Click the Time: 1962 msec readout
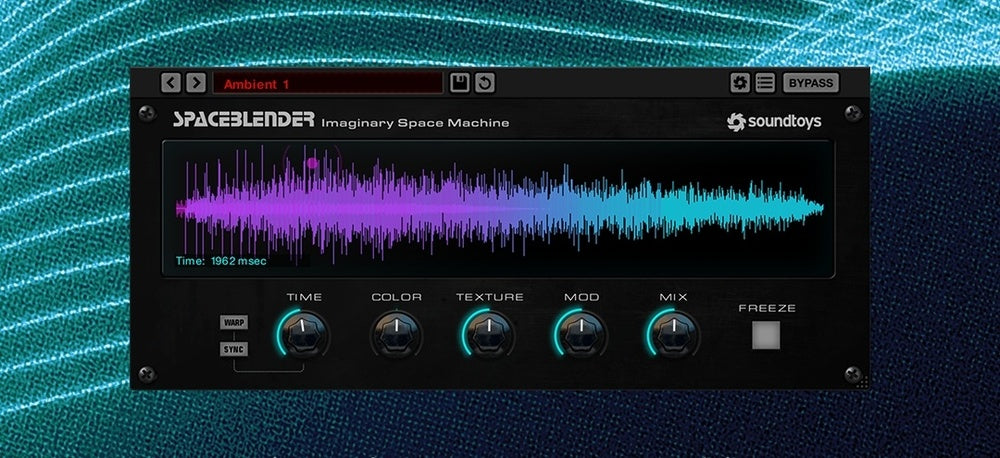The height and width of the screenshot is (458, 1000). (221, 261)
